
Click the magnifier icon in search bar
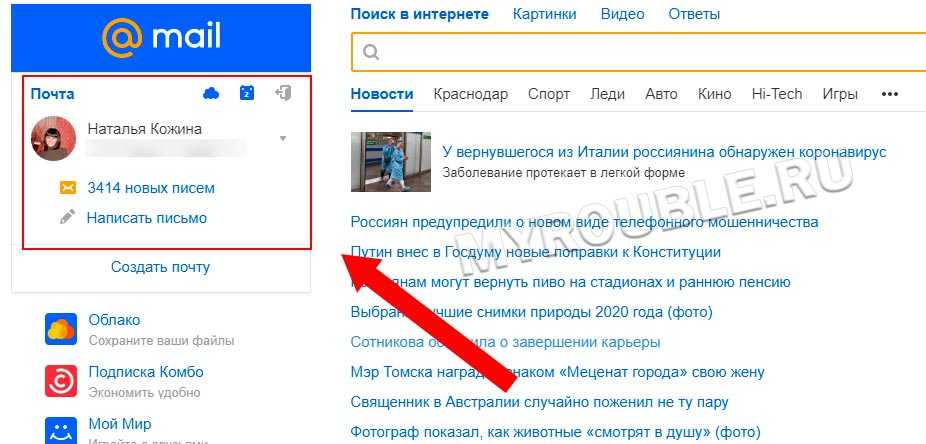[x=371, y=52]
